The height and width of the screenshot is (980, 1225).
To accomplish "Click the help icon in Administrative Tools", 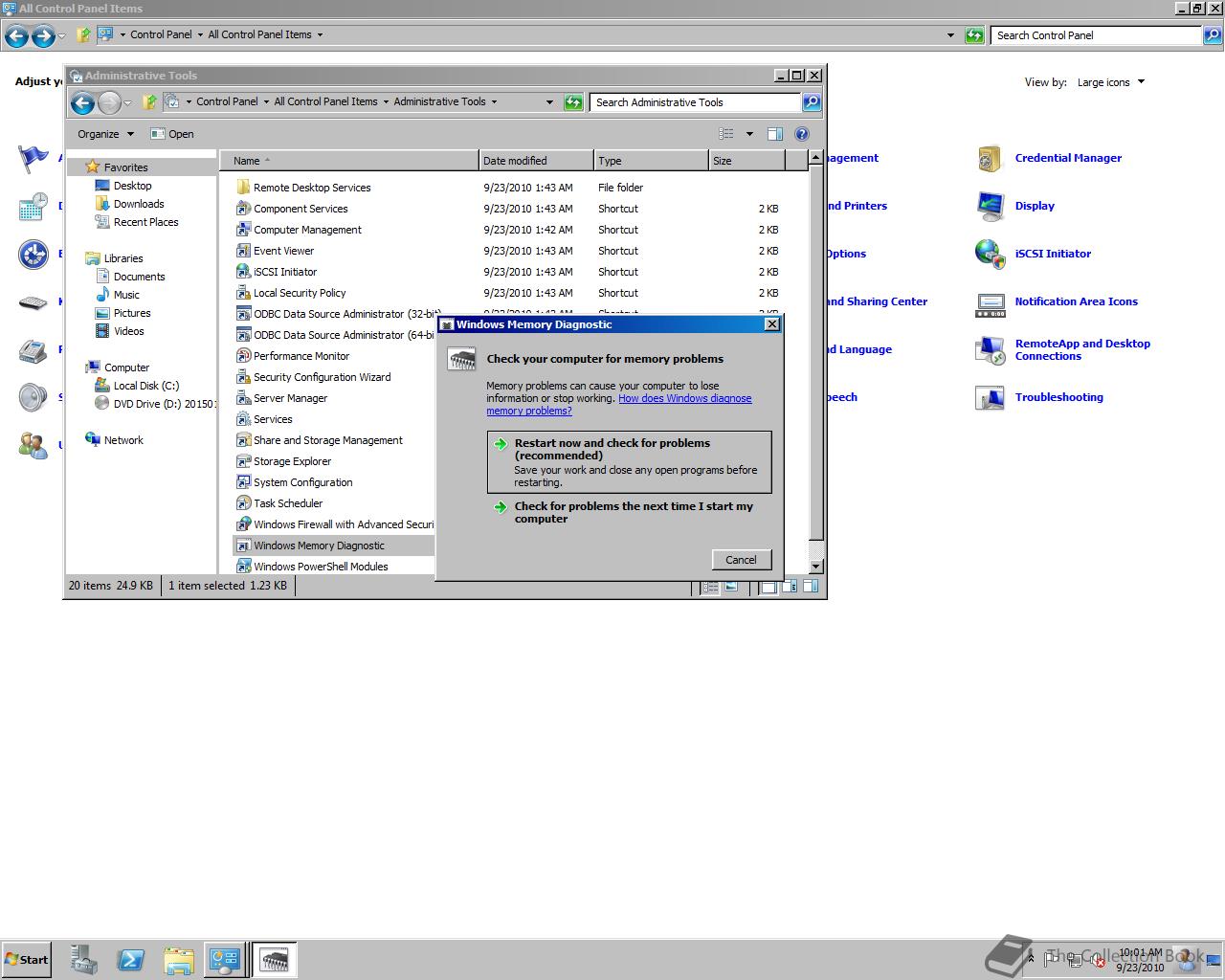I will pyautogui.click(x=802, y=134).
